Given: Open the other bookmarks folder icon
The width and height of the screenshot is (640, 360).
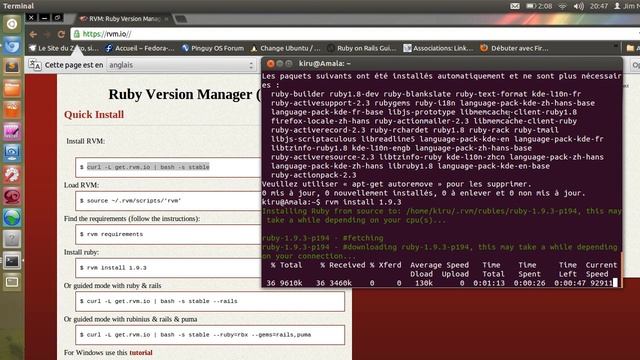Looking at the screenshot, I should (x=631, y=48).
